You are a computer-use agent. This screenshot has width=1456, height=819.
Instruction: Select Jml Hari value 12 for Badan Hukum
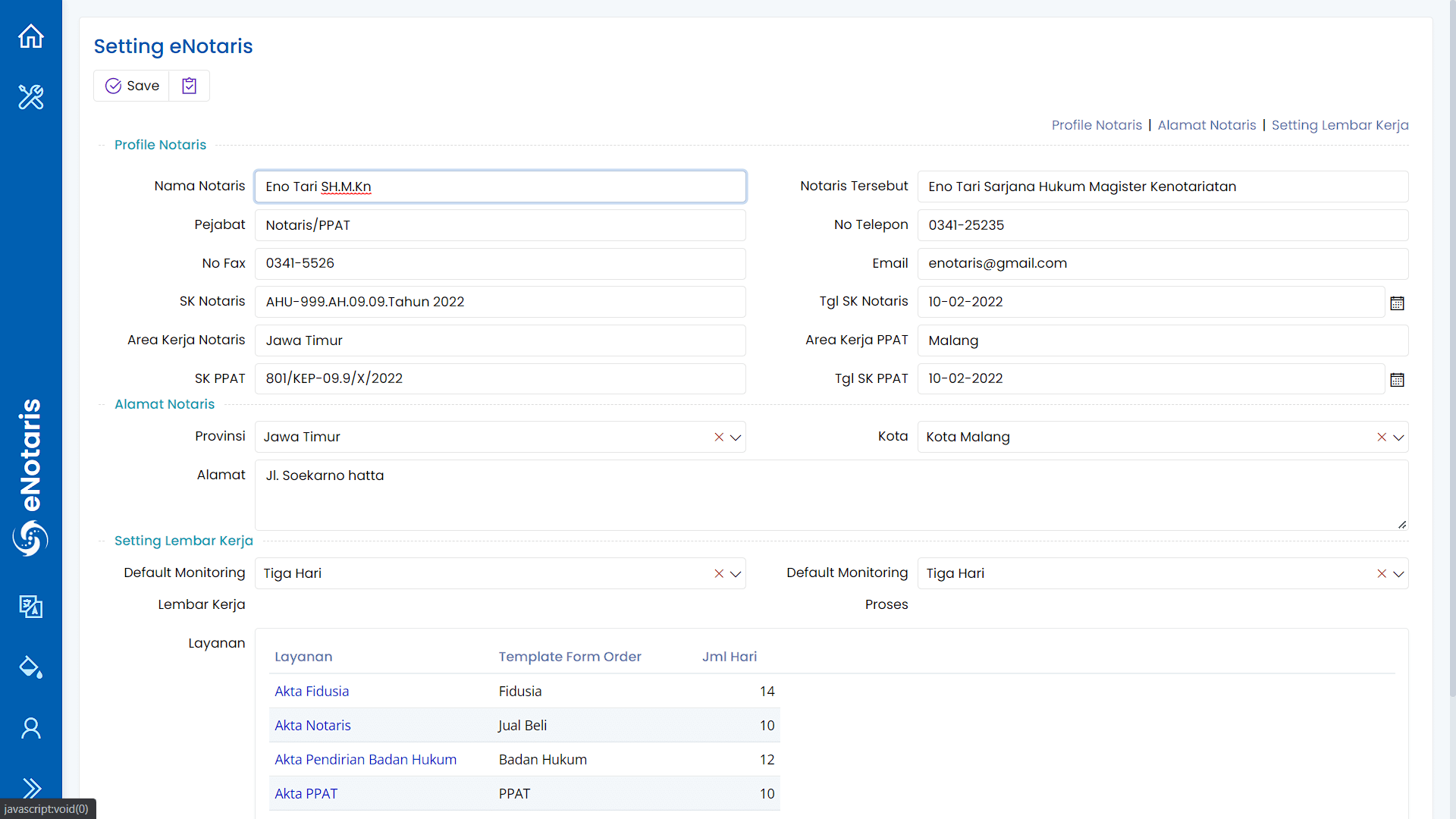click(x=767, y=759)
